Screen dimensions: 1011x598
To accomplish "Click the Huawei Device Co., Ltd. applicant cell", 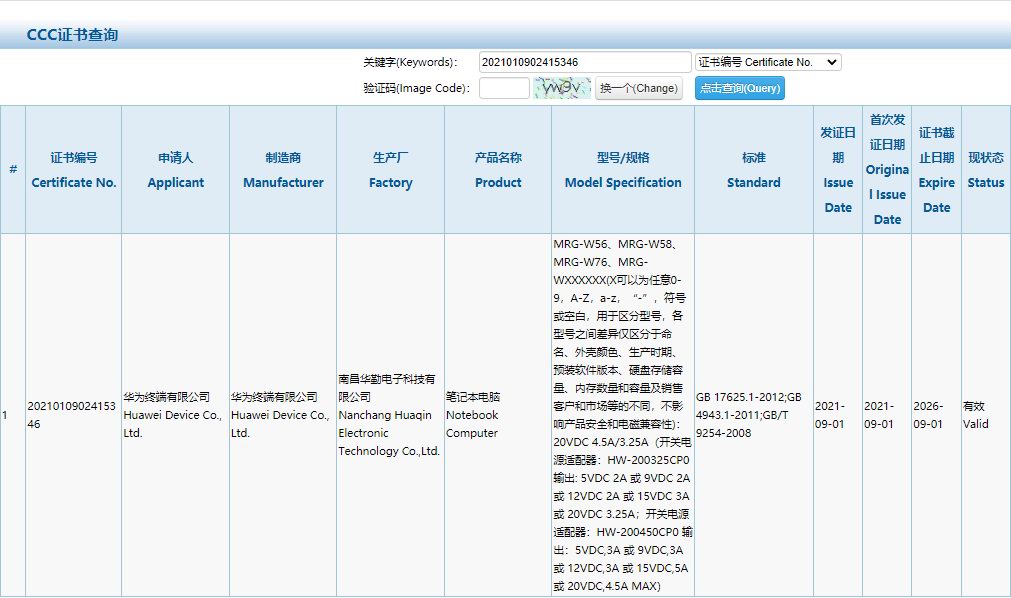I will pos(175,415).
